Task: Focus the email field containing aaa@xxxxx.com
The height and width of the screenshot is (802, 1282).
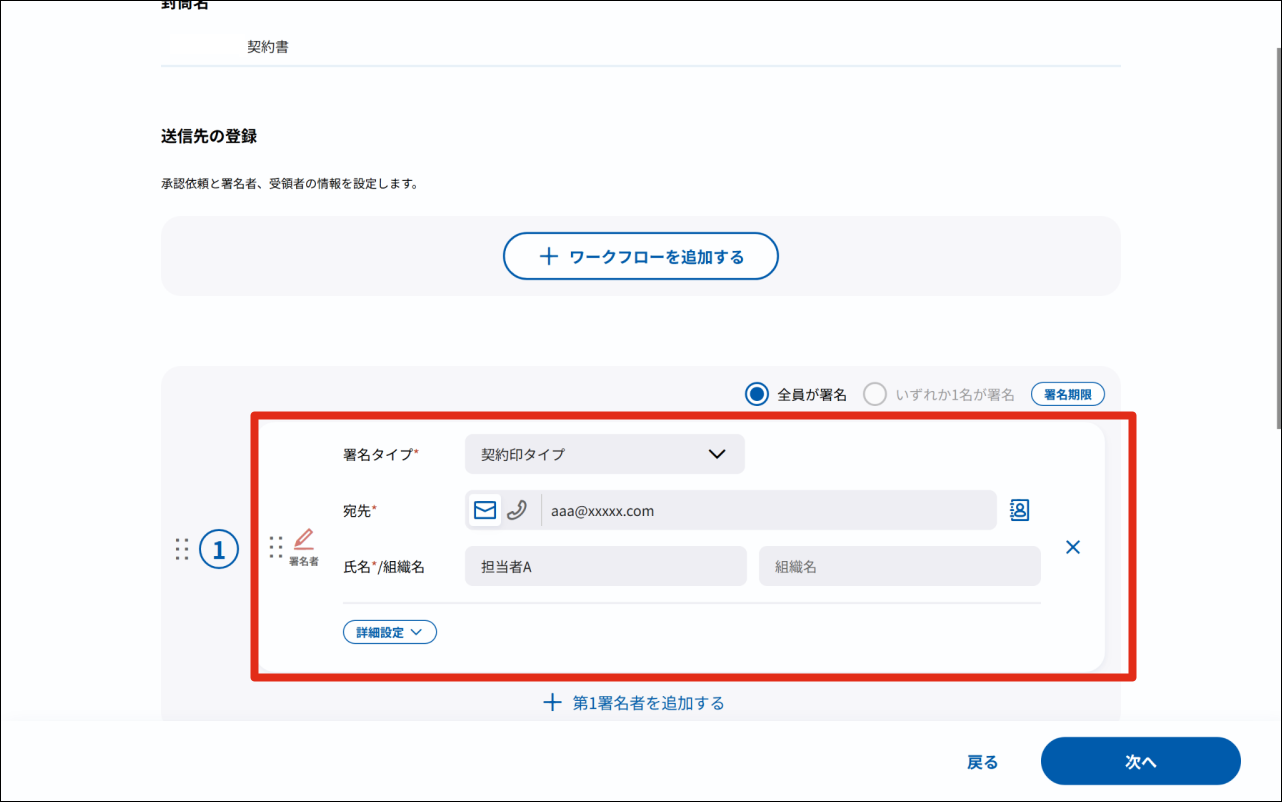Action: 767,510
